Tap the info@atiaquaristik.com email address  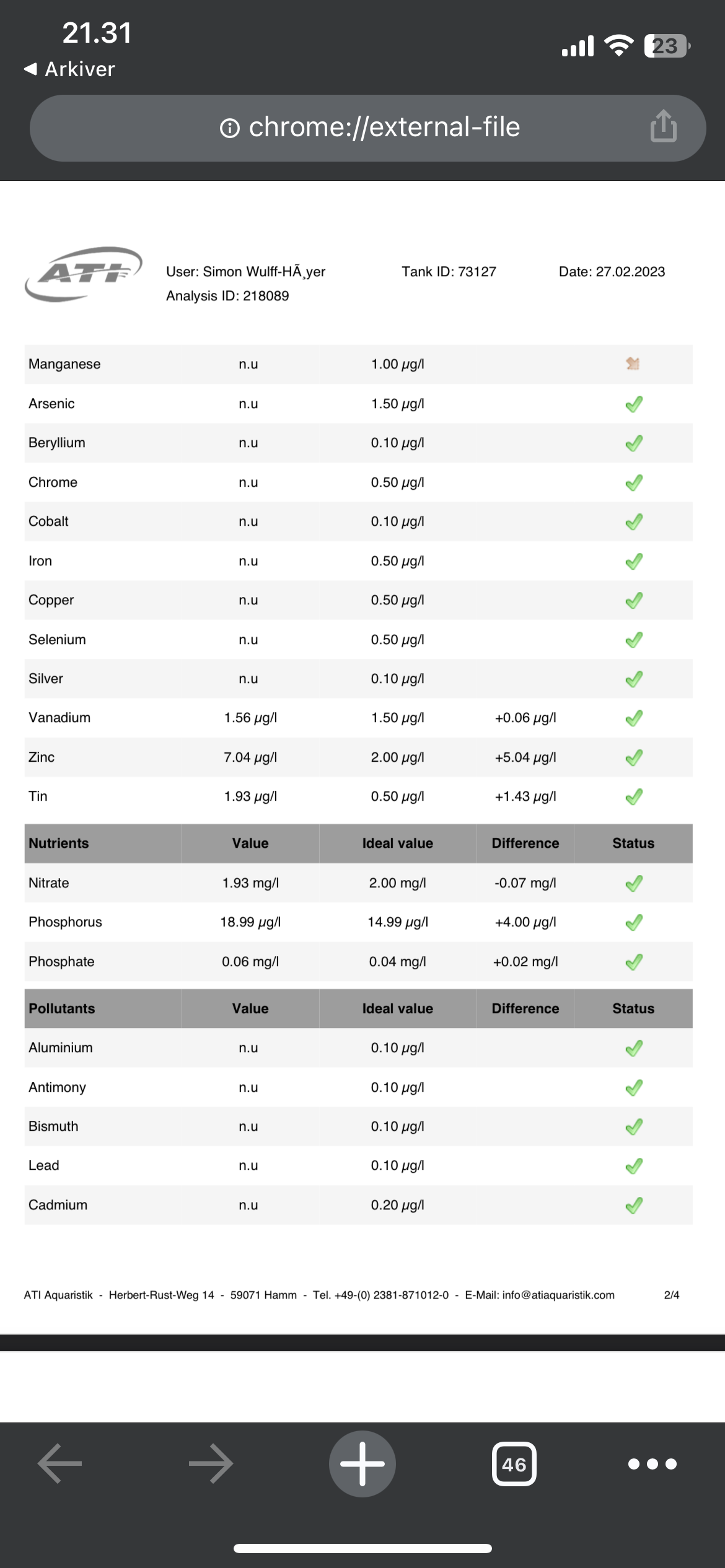pos(558,1295)
